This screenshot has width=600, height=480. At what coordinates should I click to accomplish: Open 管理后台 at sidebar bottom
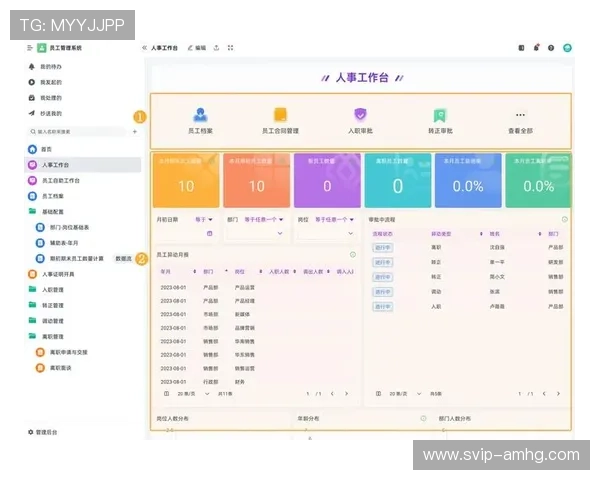coord(42,432)
